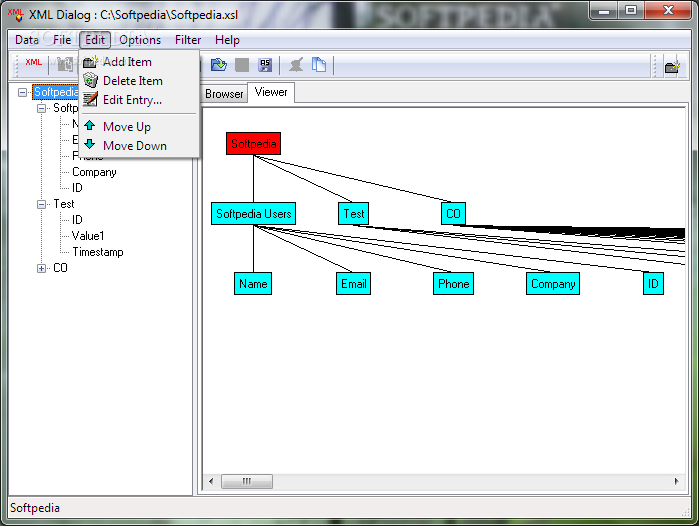Click the red Softpedia node in viewer

click(x=253, y=144)
